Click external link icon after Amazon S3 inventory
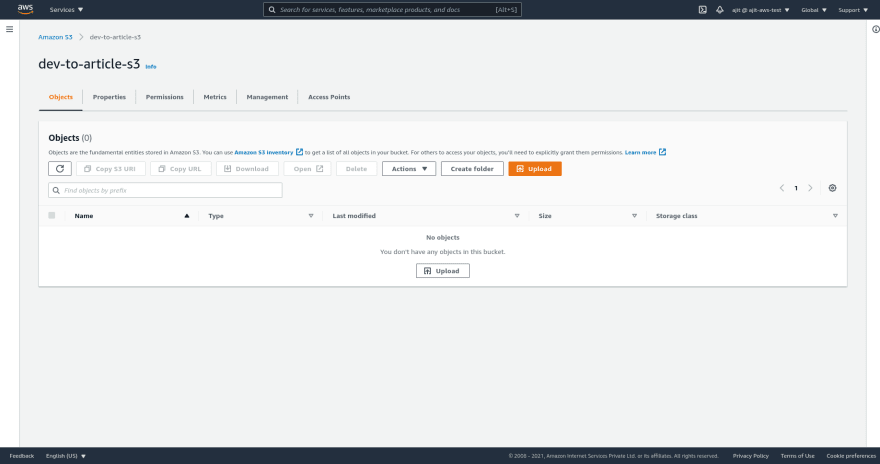 coord(299,152)
